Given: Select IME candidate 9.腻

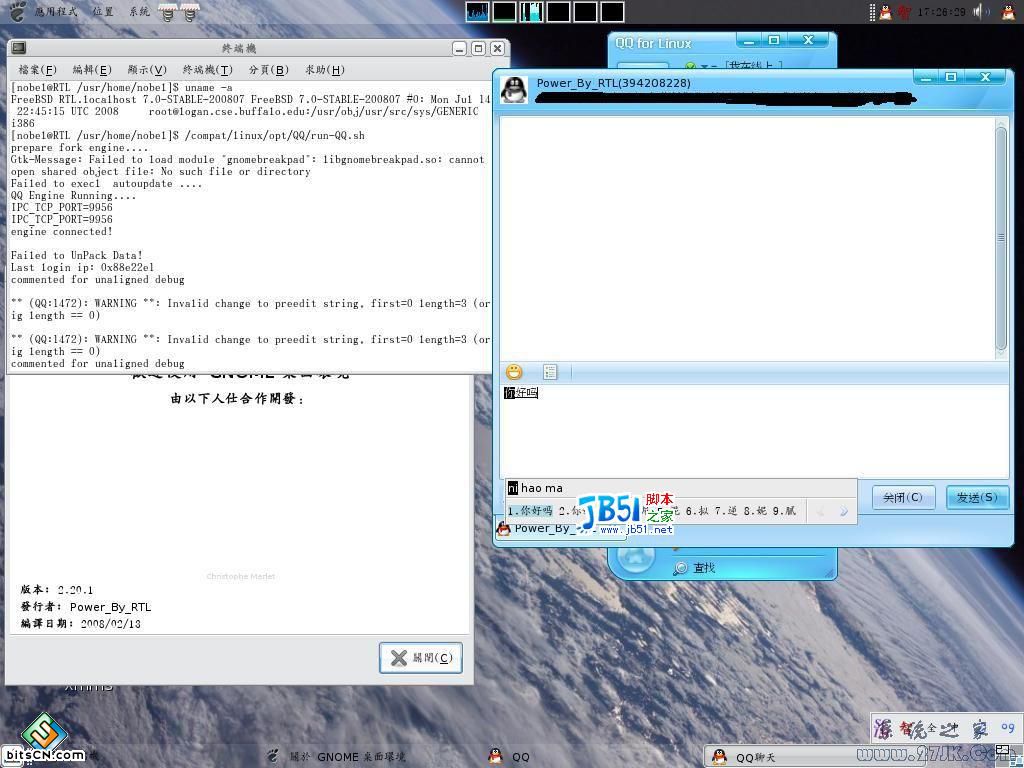Looking at the screenshot, I should coord(784,511).
